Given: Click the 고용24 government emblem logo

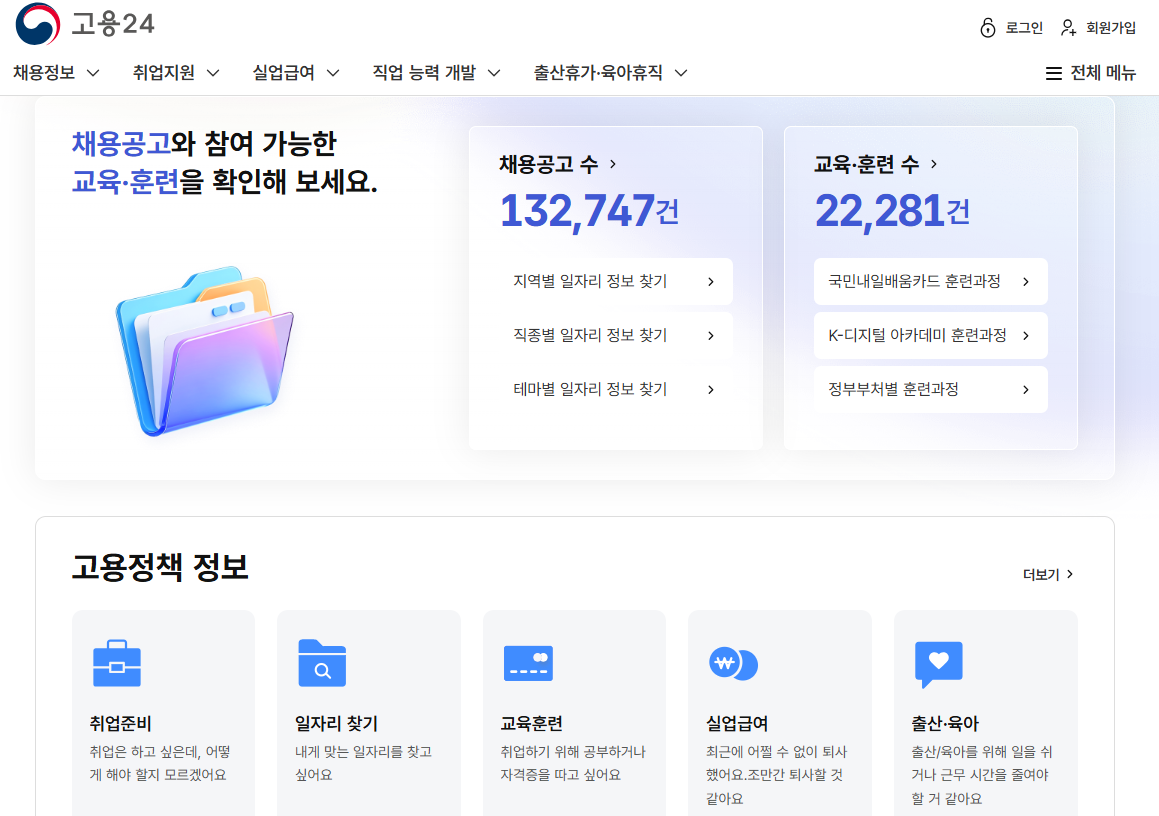Looking at the screenshot, I should pos(37,25).
